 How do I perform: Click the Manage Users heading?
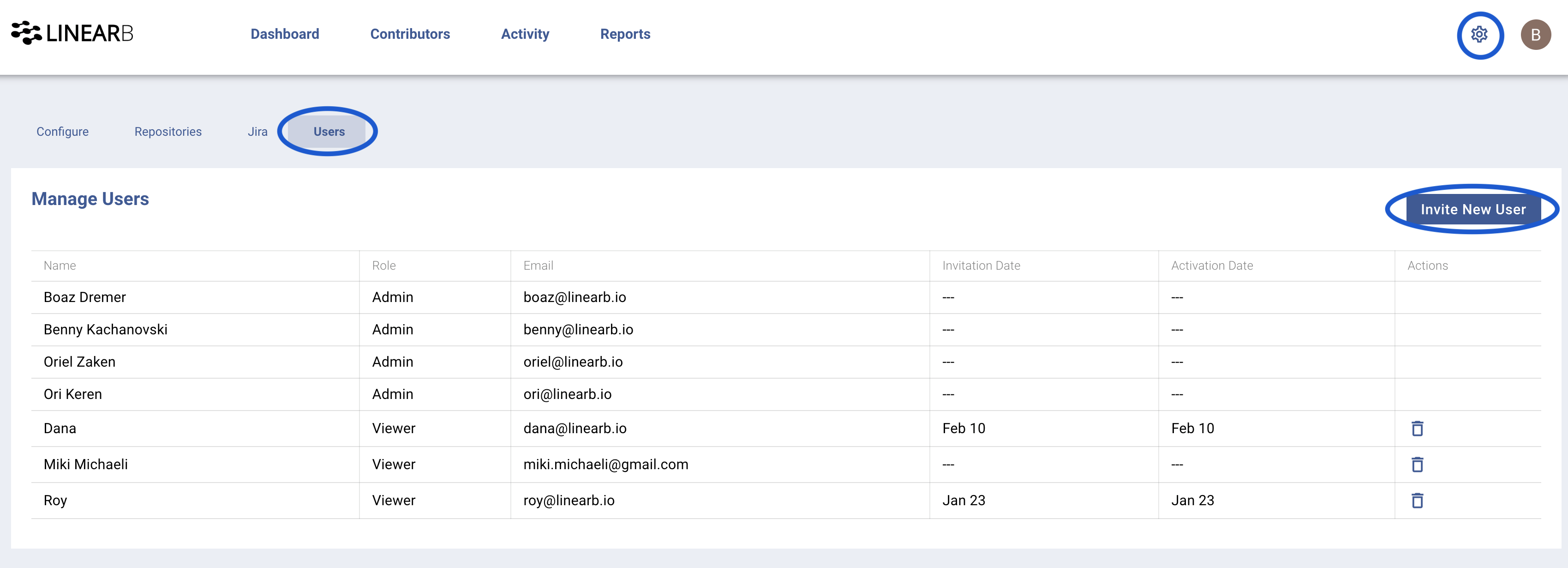90,199
